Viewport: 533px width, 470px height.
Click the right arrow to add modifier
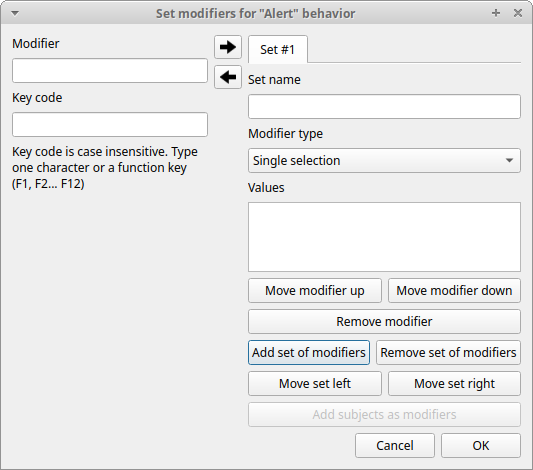(x=228, y=47)
